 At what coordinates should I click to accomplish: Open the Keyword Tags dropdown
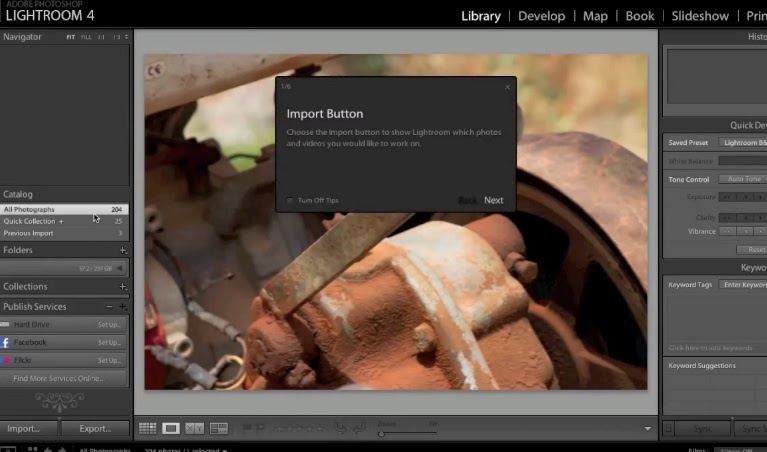[x=742, y=285]
